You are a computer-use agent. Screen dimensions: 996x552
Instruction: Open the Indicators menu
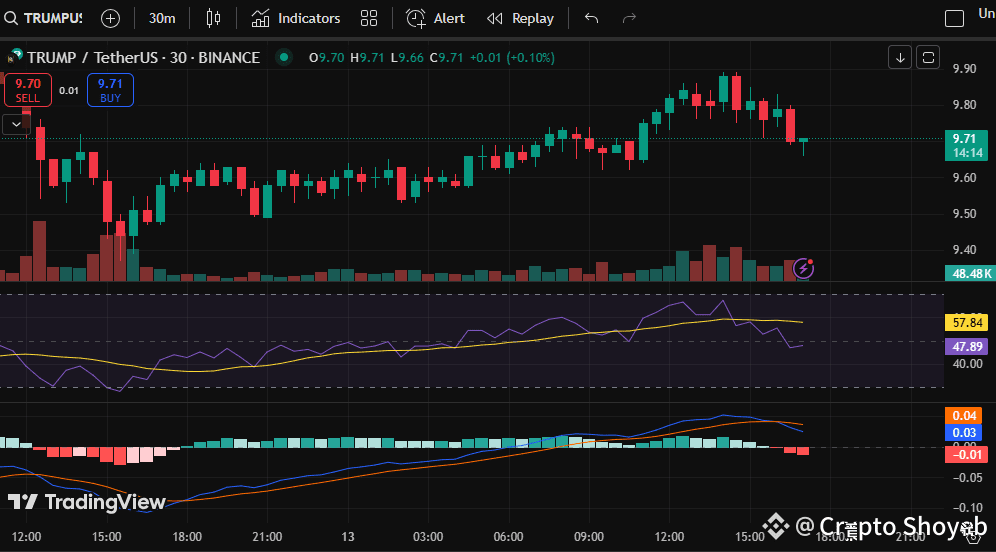pyautogui.click(x=296, y=18)
